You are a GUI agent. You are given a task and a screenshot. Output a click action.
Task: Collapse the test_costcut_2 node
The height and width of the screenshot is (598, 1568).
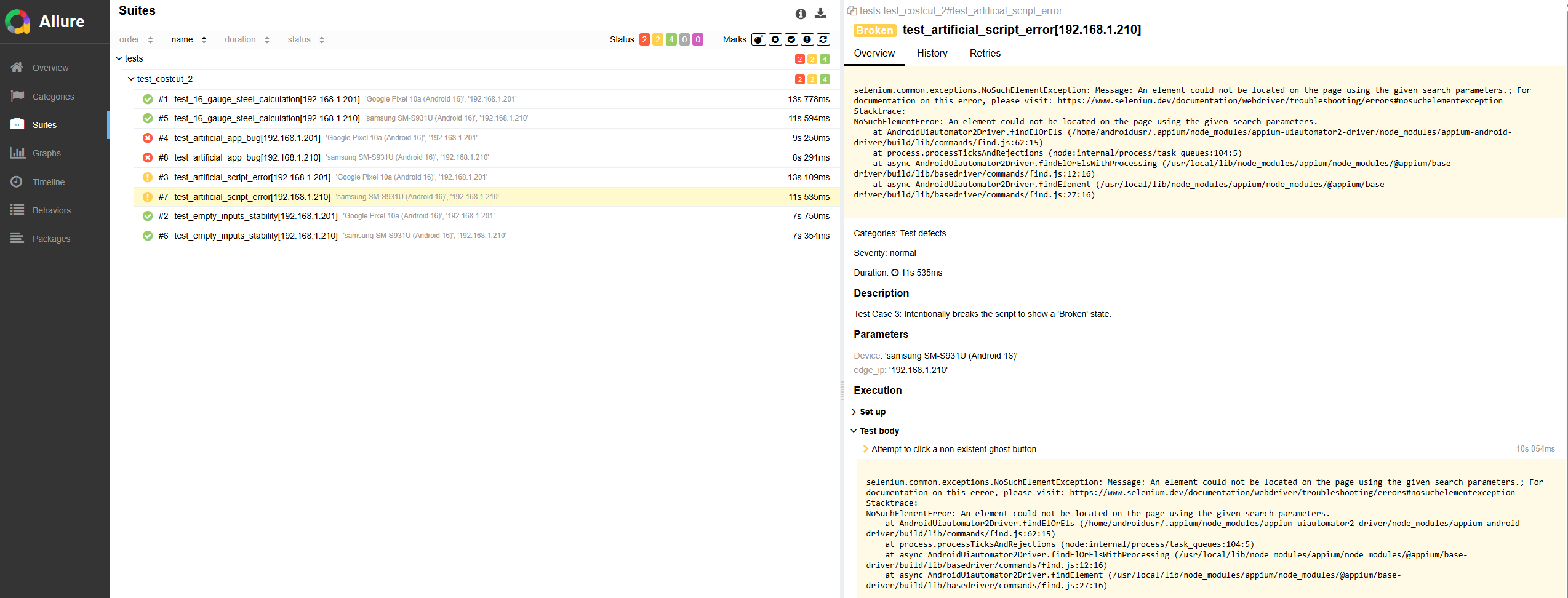pos(131,79)
